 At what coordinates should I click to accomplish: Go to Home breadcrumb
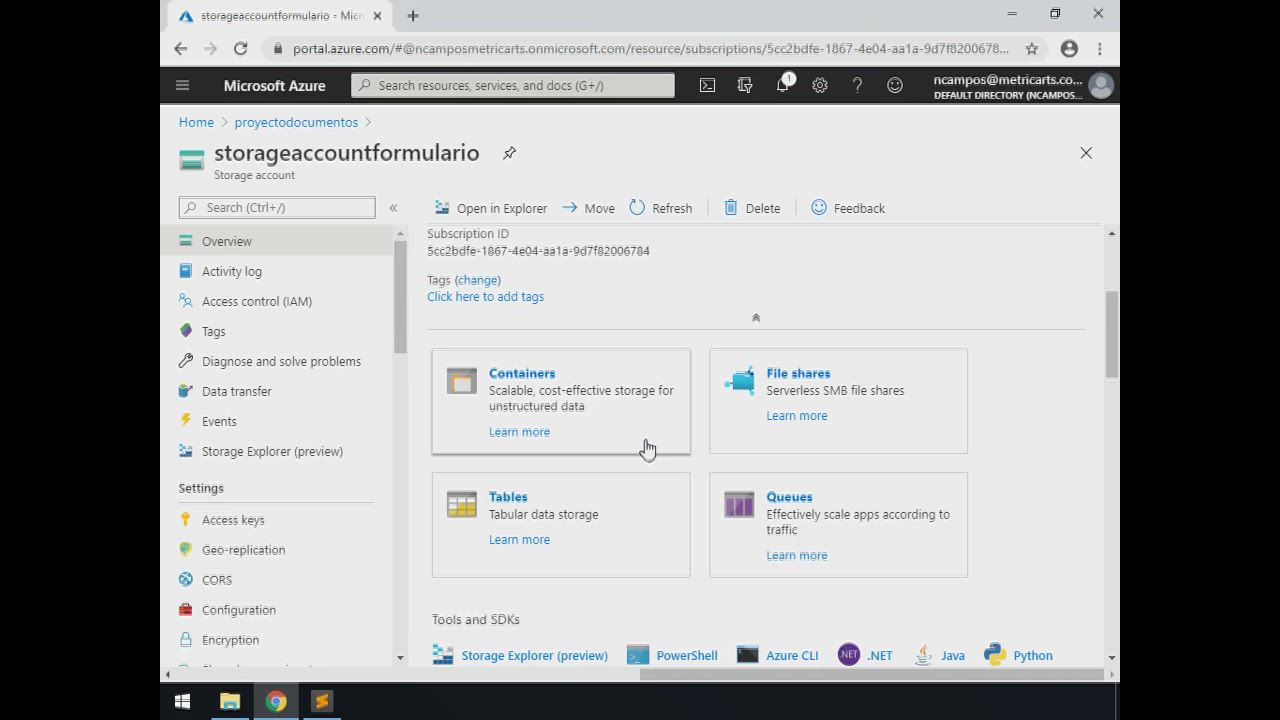click(x=196, y=122)
